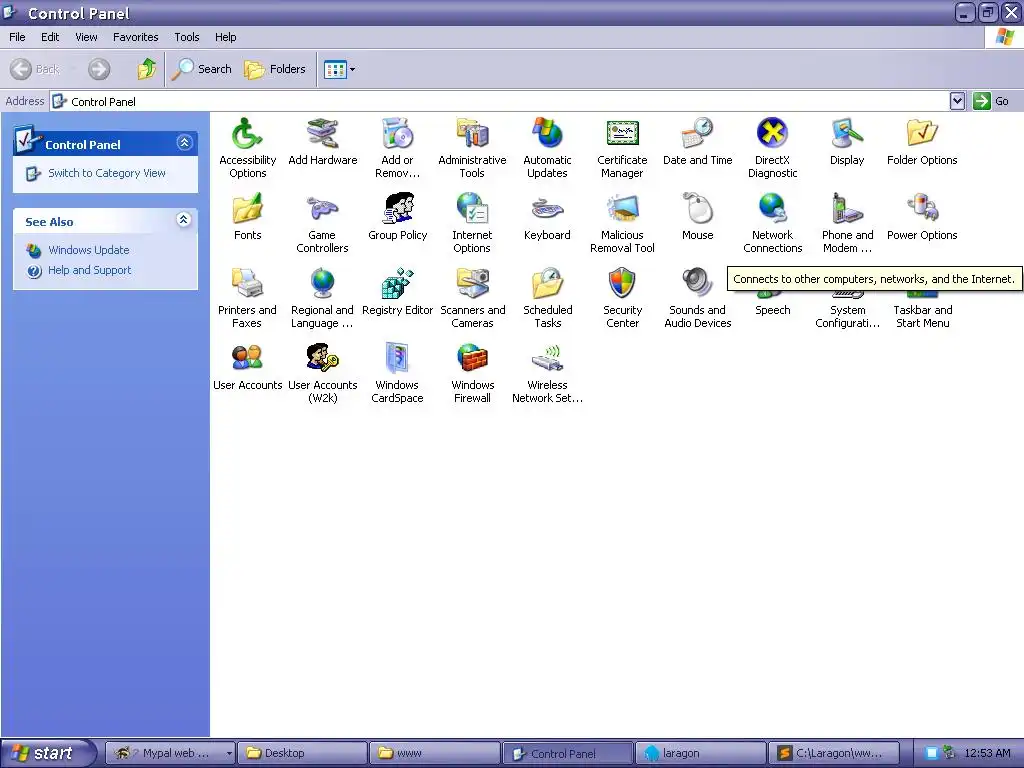Open Group Policy icon
The width and height of the screenshot is (1024, 768).
(x=398, y=209)
